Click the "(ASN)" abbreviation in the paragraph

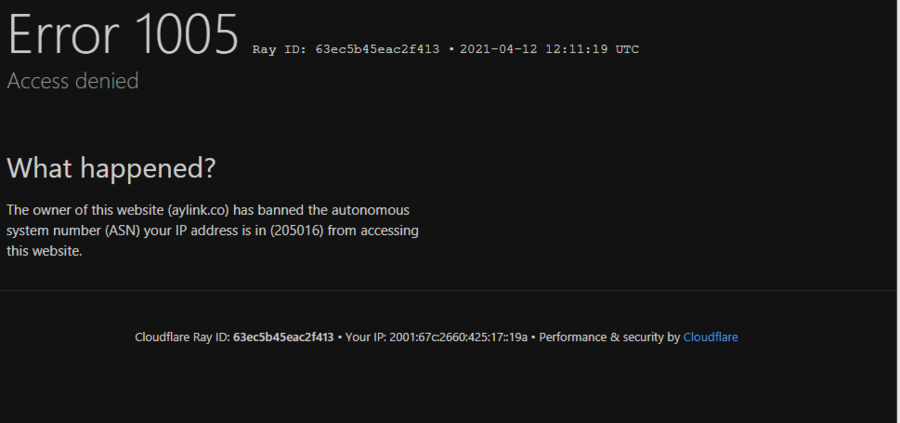coord(130,231)
